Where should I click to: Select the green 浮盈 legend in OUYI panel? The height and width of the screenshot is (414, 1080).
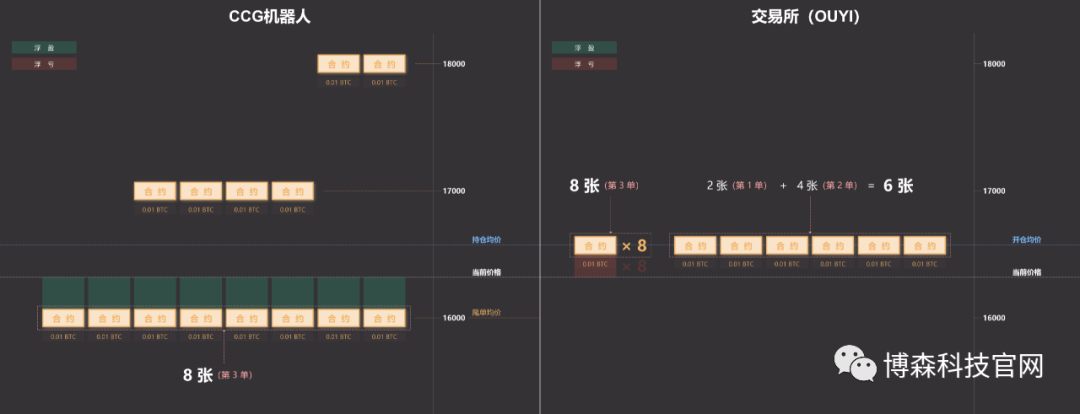[x=584, y=48]
